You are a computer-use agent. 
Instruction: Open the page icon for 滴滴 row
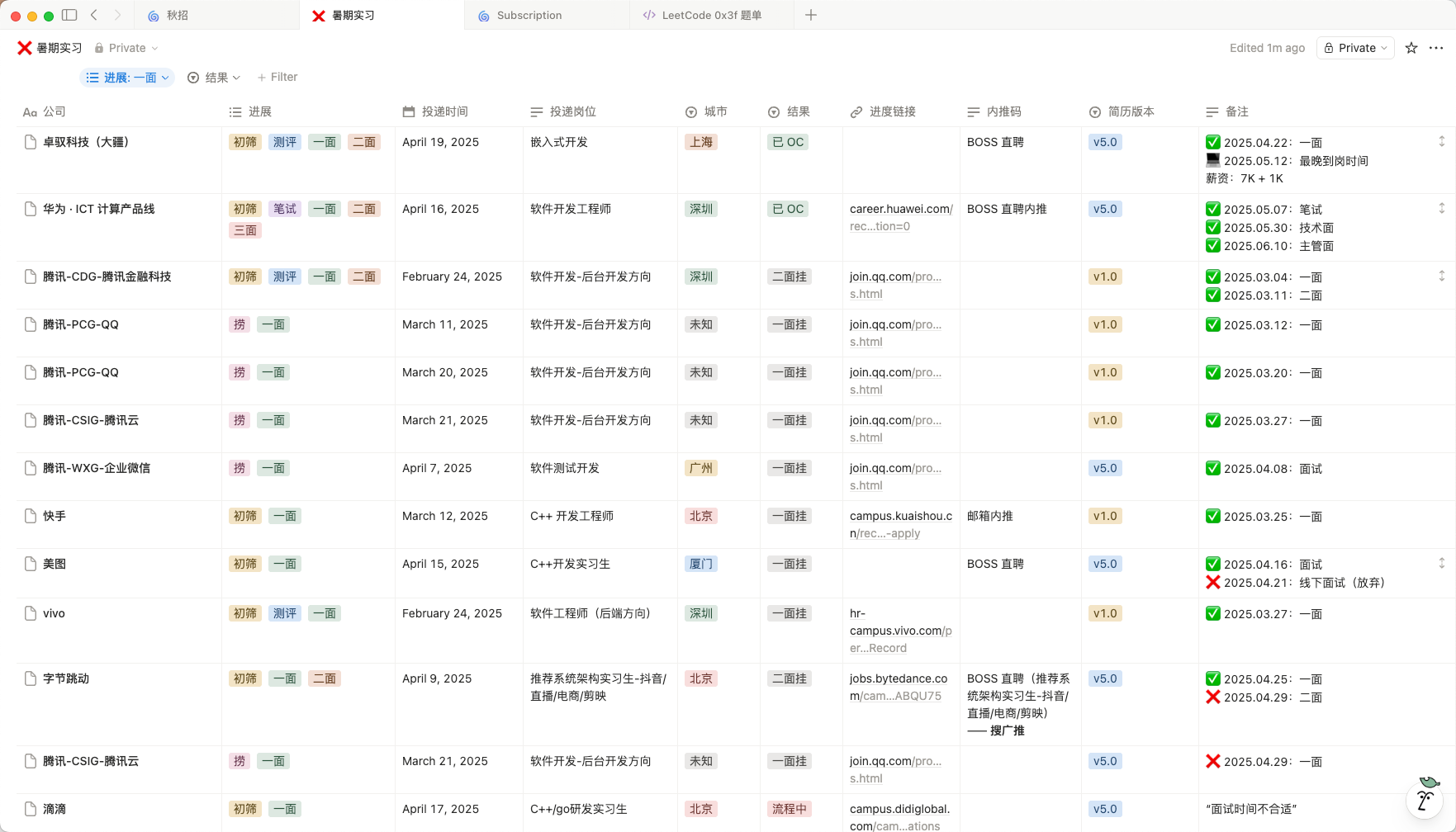31,809
